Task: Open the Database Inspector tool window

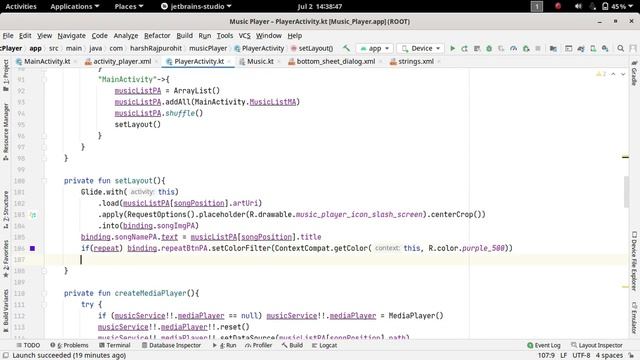Action: coord(171,345)
